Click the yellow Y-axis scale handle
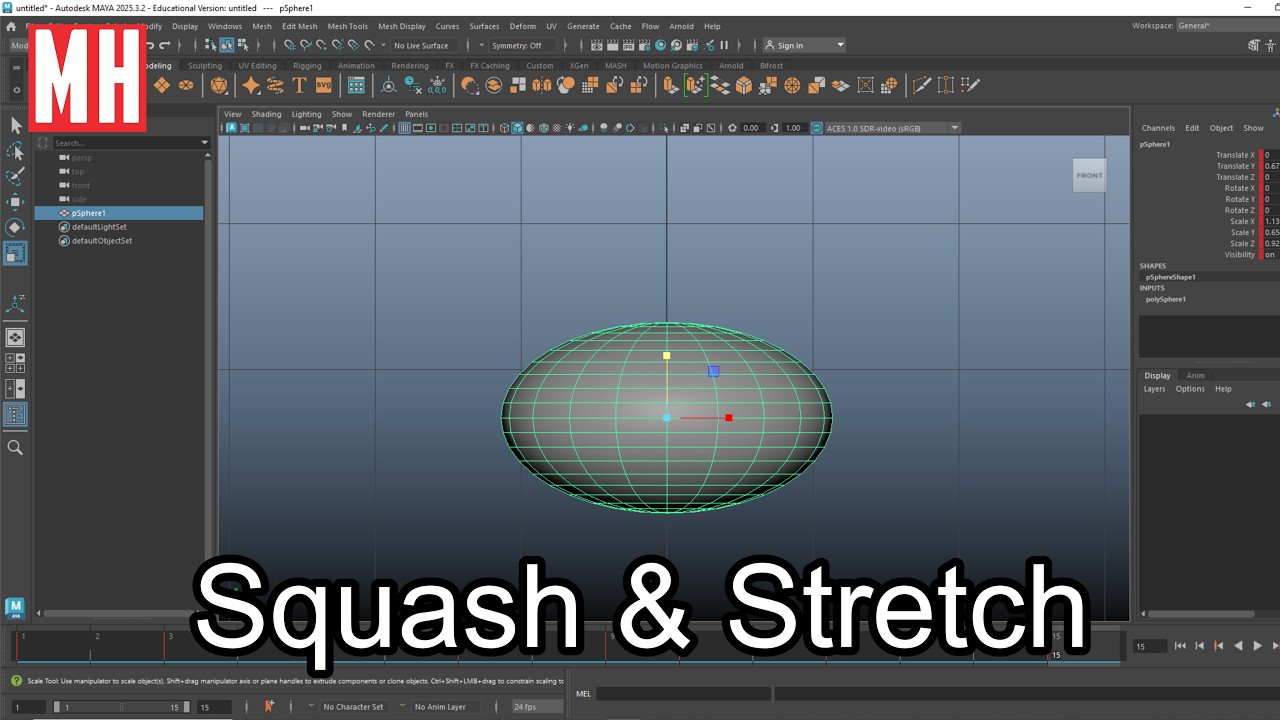The height and width of the screenshot is (720, 1280). (x=667, y=355)
